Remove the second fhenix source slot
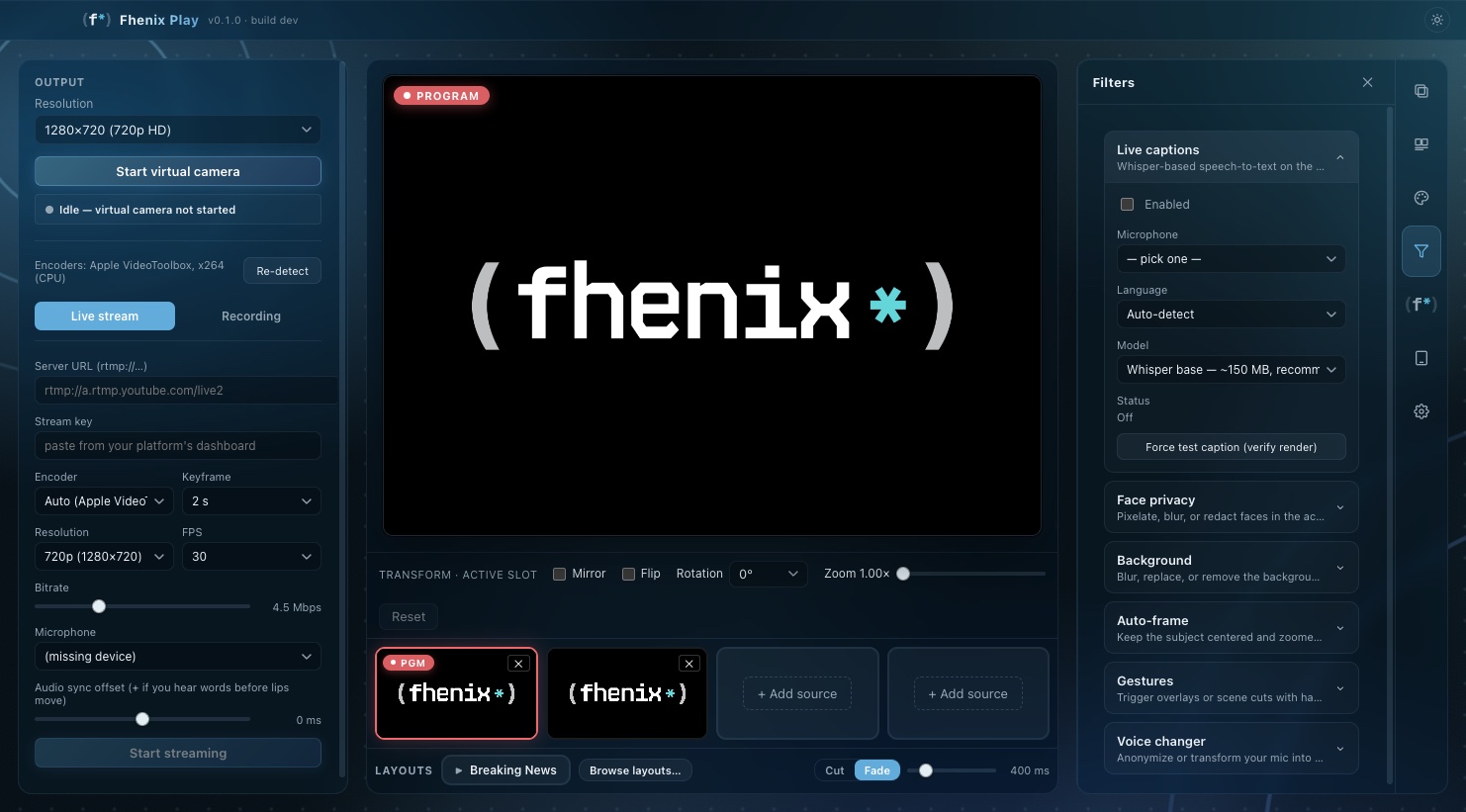1466x812 pixels. click(689, 664)
